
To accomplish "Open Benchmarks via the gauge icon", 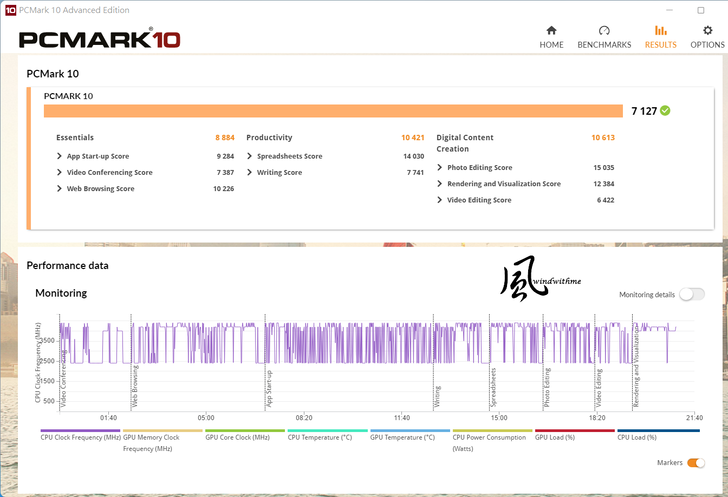I will [x=604, y=31].
